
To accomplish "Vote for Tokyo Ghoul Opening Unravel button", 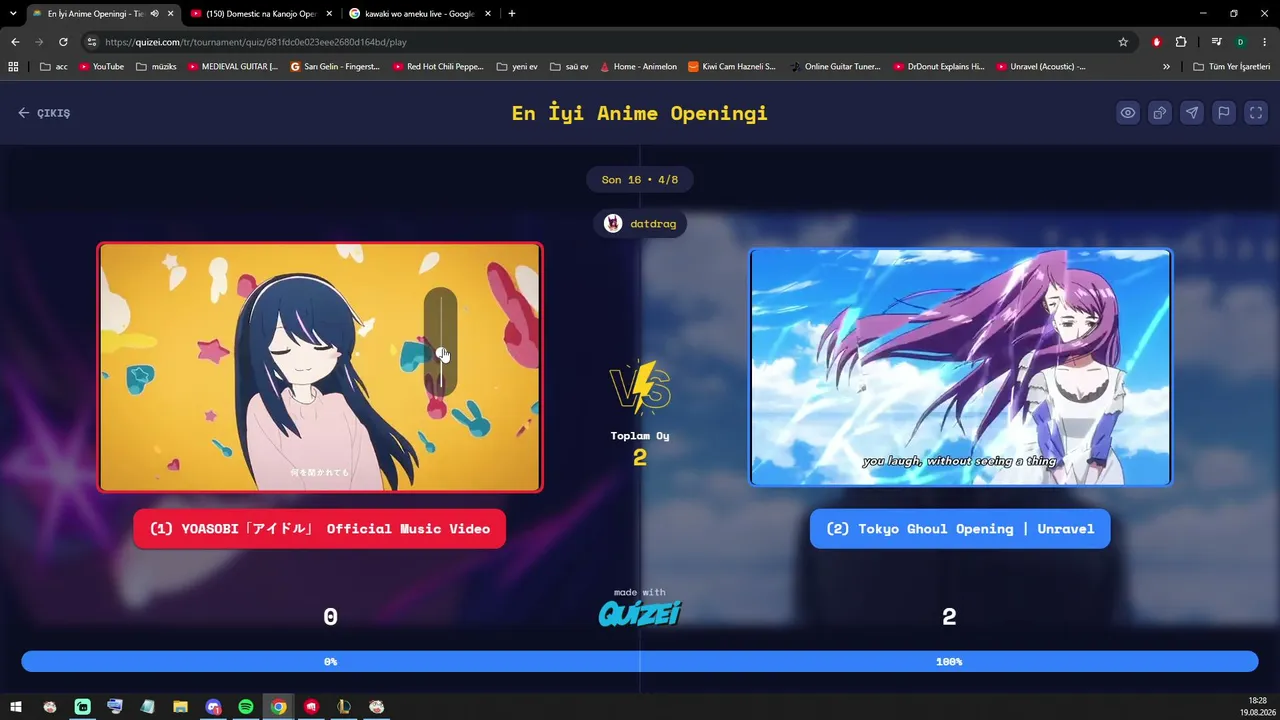I will (x=960, y=529).
